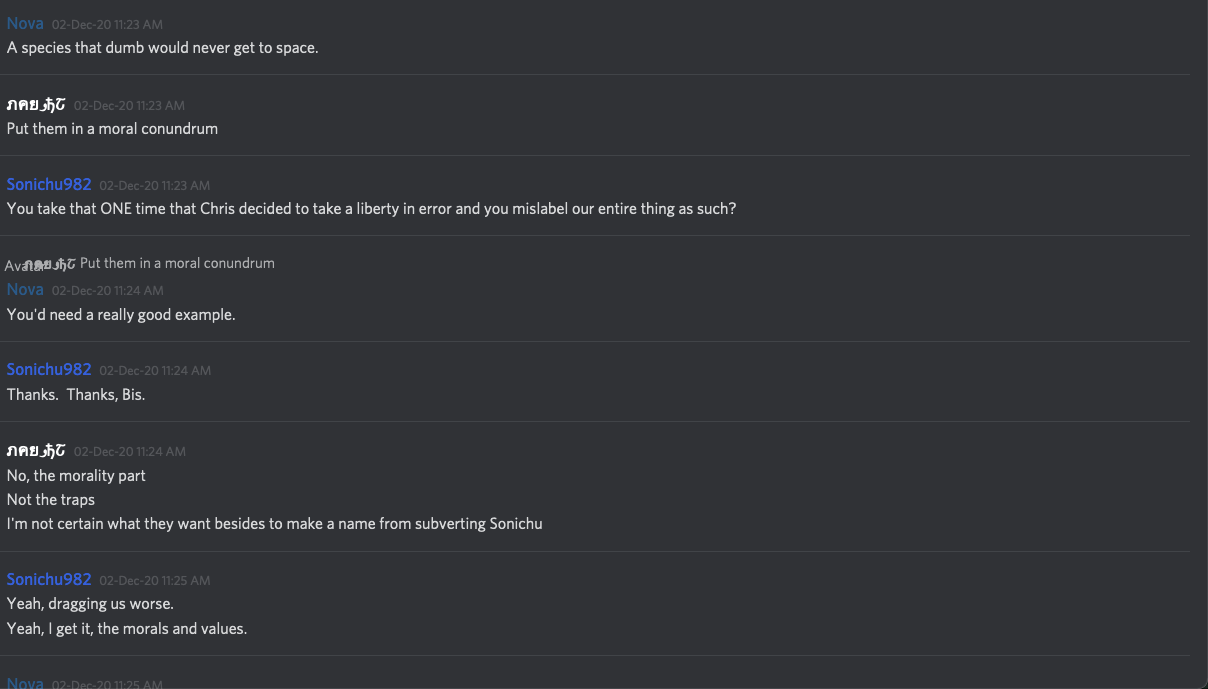The width and height of the screenshot is (1208, 689).
Task: Click the 'Not the traps' message line
Action: [51, 499]
